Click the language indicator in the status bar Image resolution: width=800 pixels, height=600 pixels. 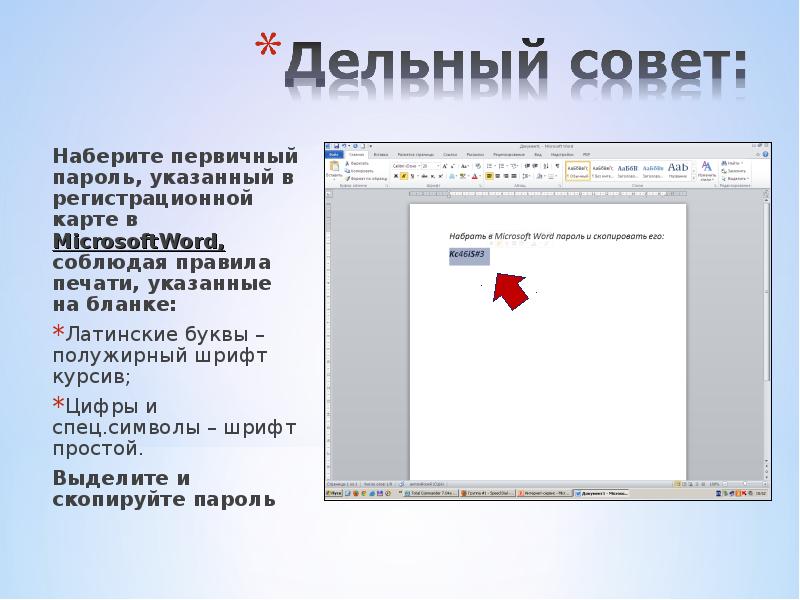tap(427, 484)
